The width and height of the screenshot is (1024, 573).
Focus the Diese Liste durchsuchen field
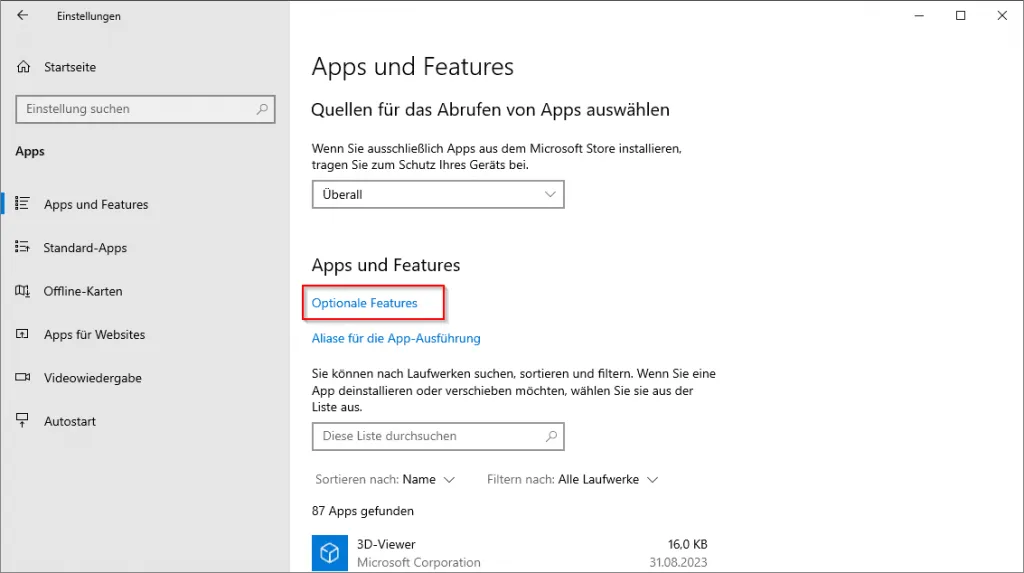pyautogui.click(x=430, y=436)
